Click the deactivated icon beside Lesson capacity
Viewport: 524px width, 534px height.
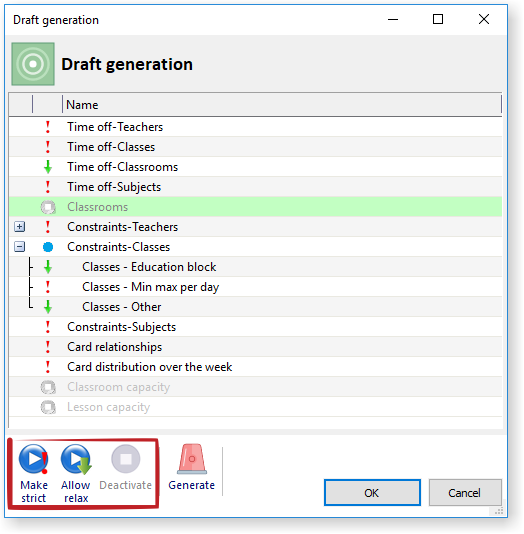coord(48,407)
